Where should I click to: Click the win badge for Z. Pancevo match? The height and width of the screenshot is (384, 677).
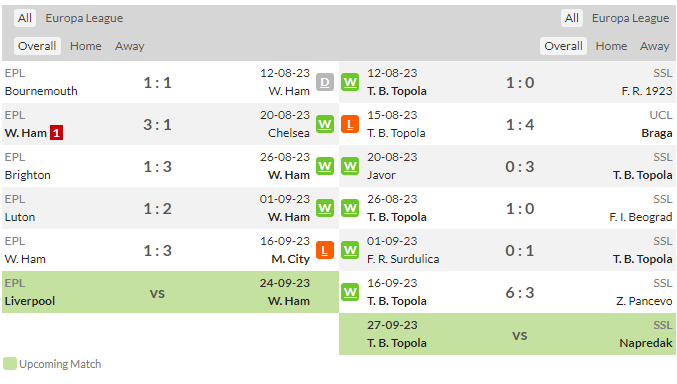[x=350, y=292]
